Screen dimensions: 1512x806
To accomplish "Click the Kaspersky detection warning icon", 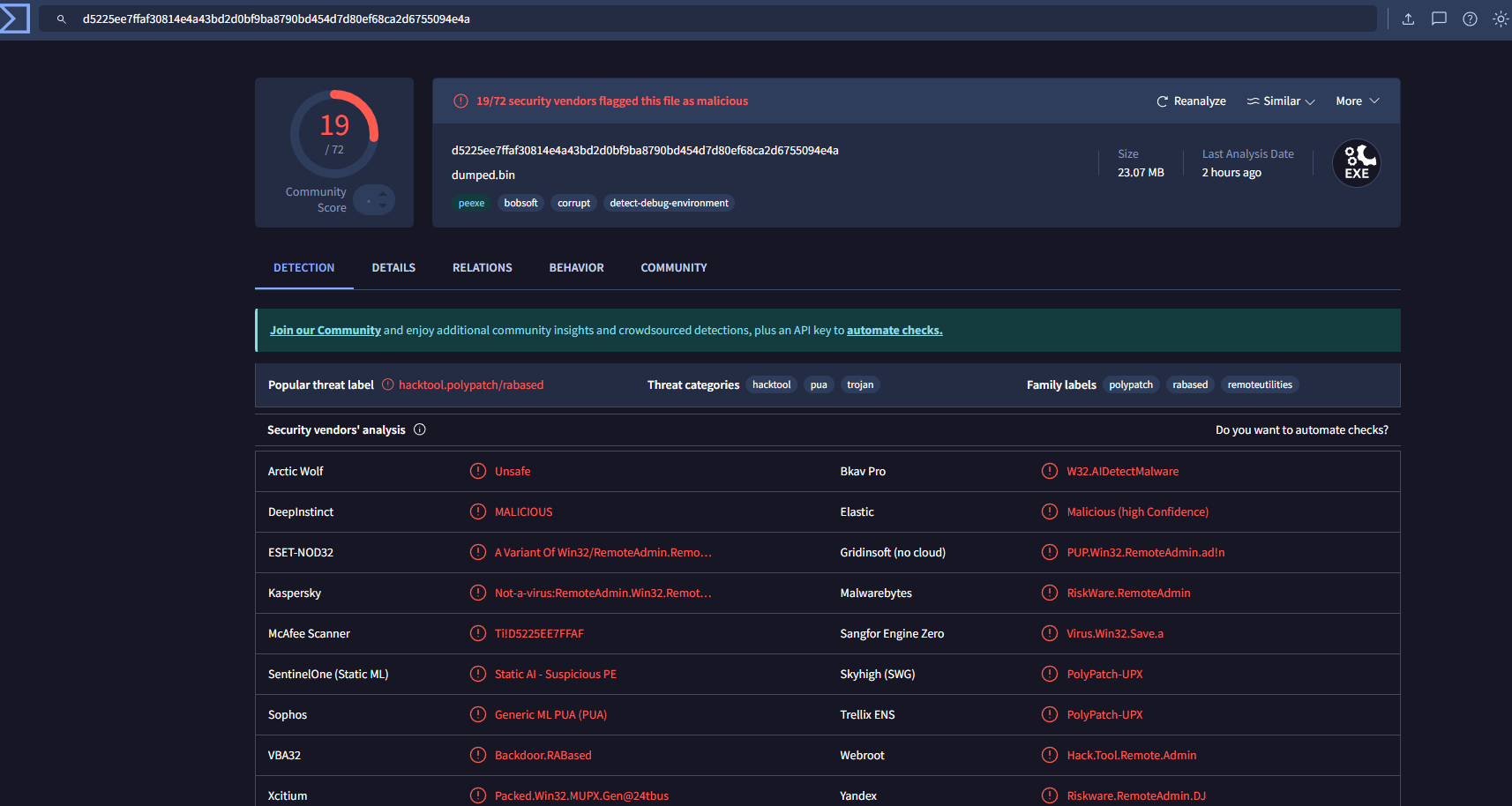I will (478, 593).
